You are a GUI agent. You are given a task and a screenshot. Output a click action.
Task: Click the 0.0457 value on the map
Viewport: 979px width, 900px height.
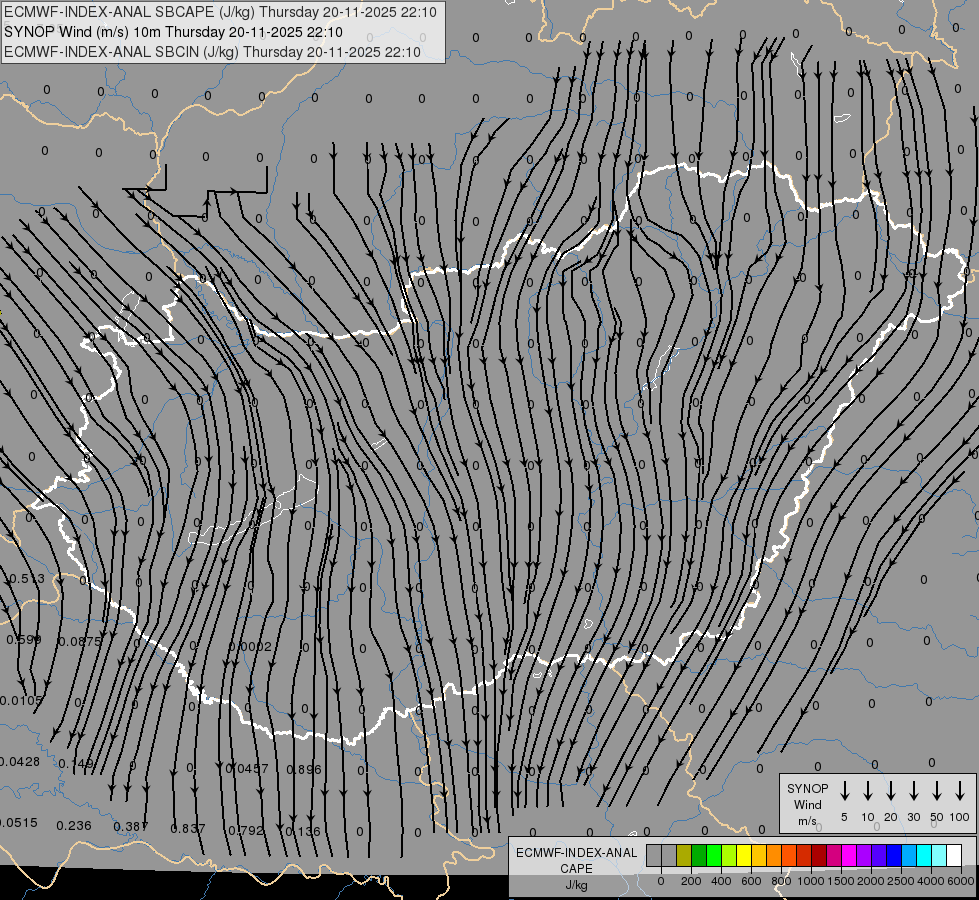pos(247,768)
